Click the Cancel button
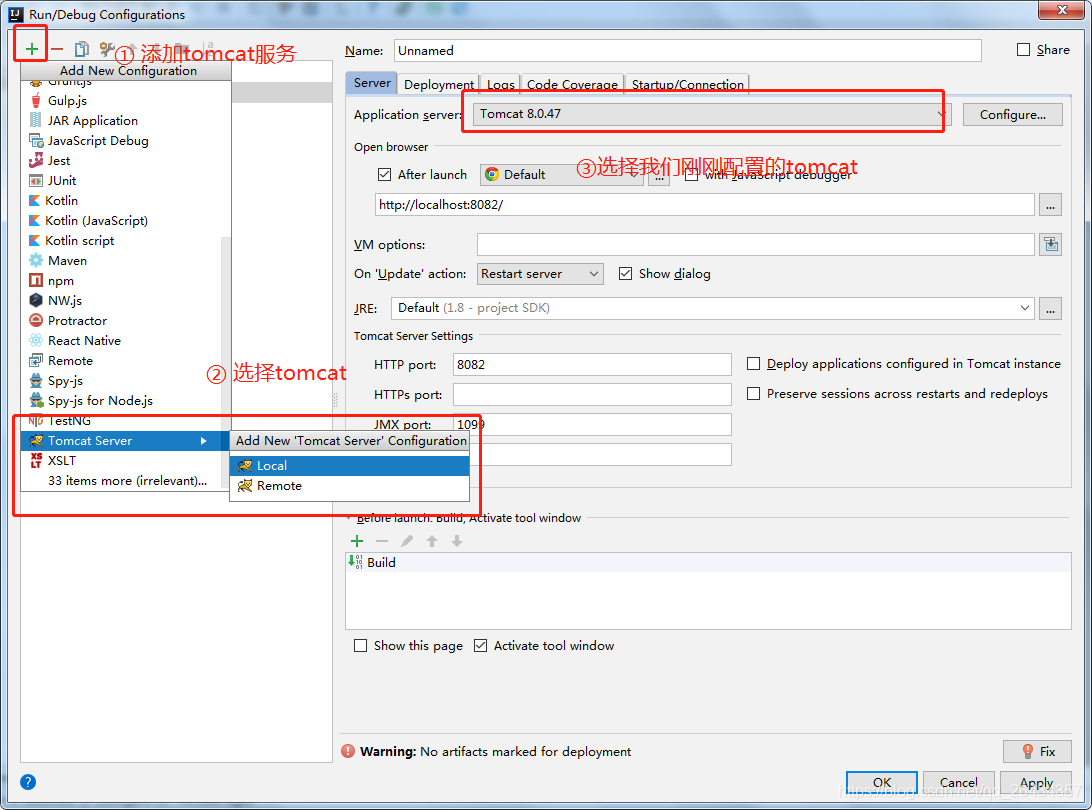 pyautogui.click(x=958, y=782)
